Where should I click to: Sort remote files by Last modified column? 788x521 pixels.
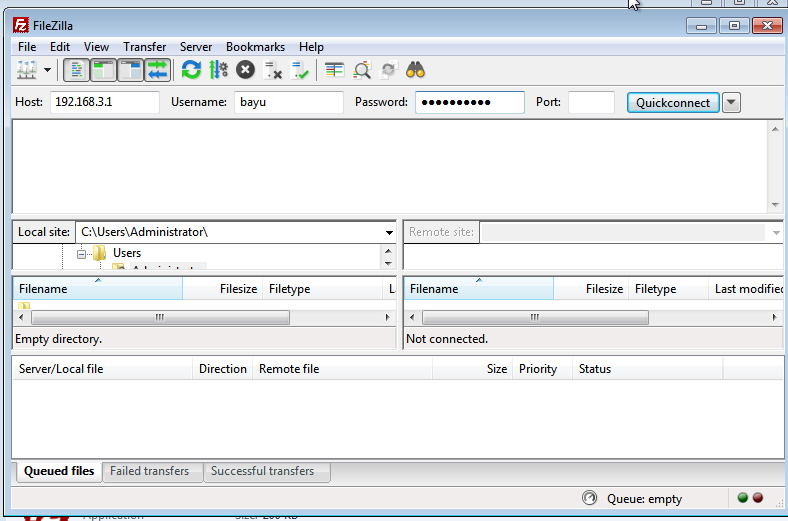[746, 289]
